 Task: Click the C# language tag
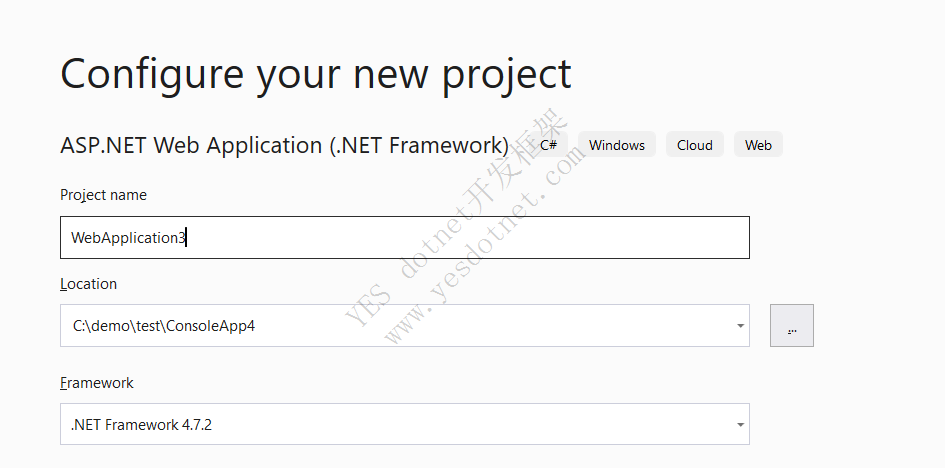(548, 145)
